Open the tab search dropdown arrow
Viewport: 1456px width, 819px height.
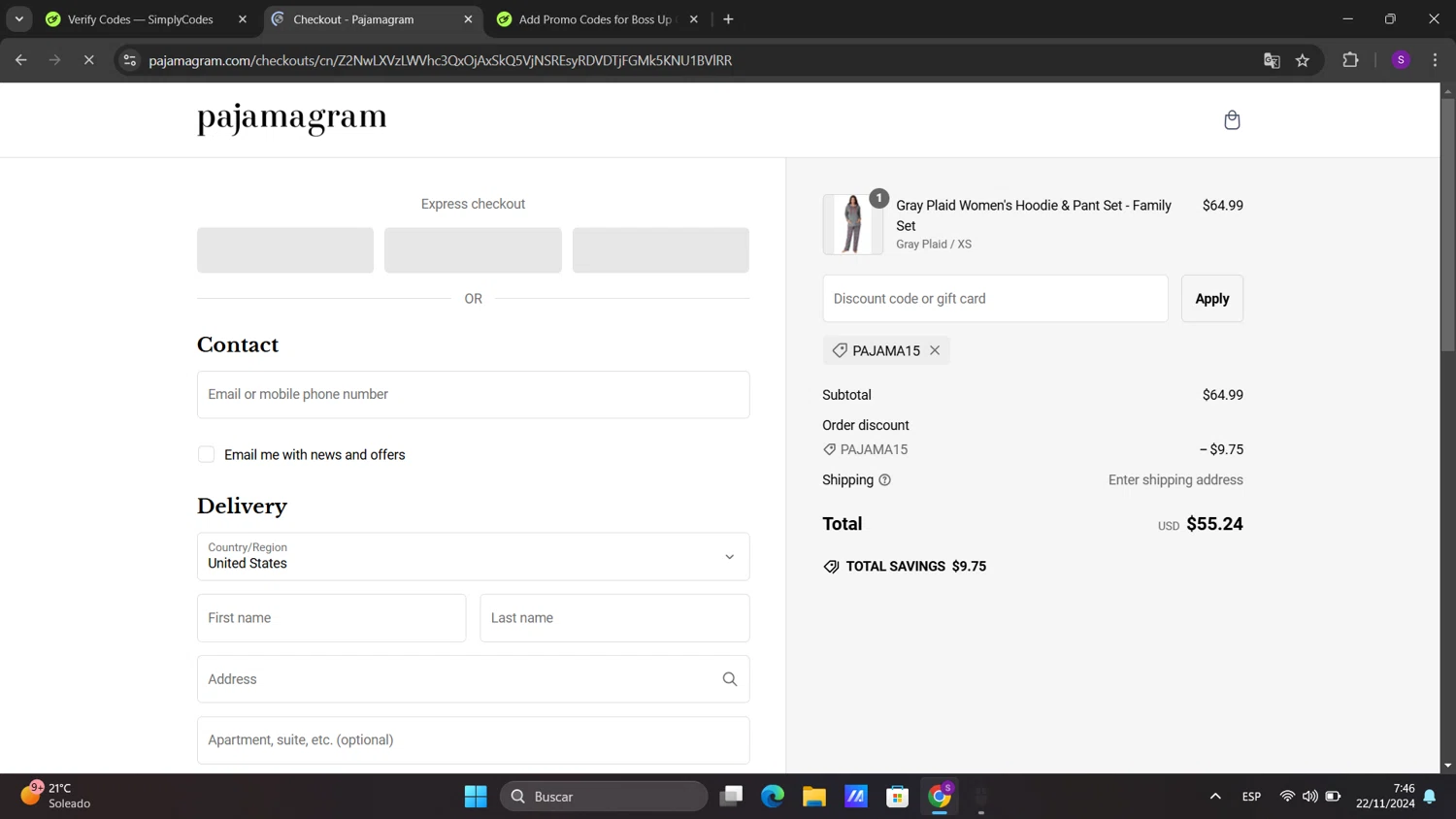point(18,19)
